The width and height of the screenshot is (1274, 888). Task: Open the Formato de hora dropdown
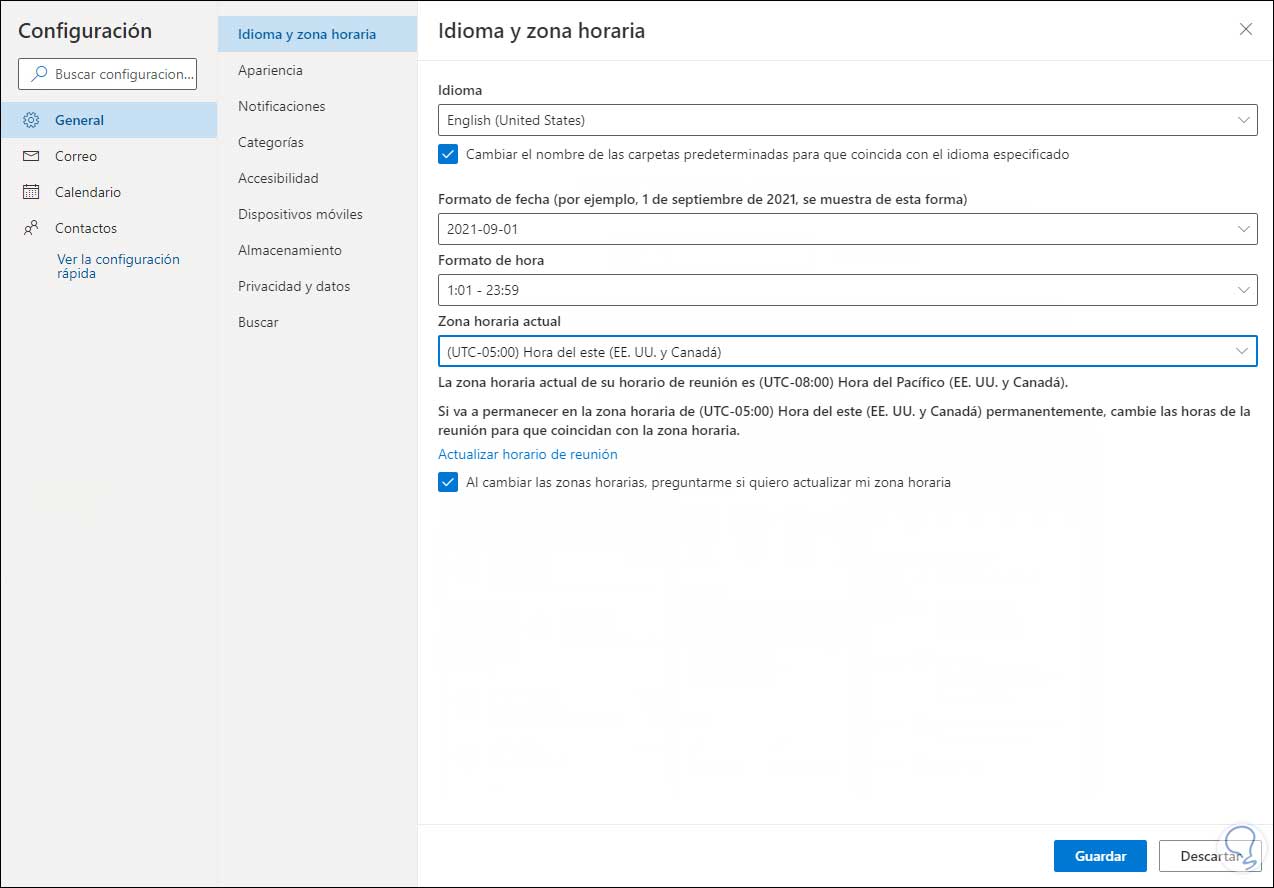pyautogui.click(x=847, y=290)
